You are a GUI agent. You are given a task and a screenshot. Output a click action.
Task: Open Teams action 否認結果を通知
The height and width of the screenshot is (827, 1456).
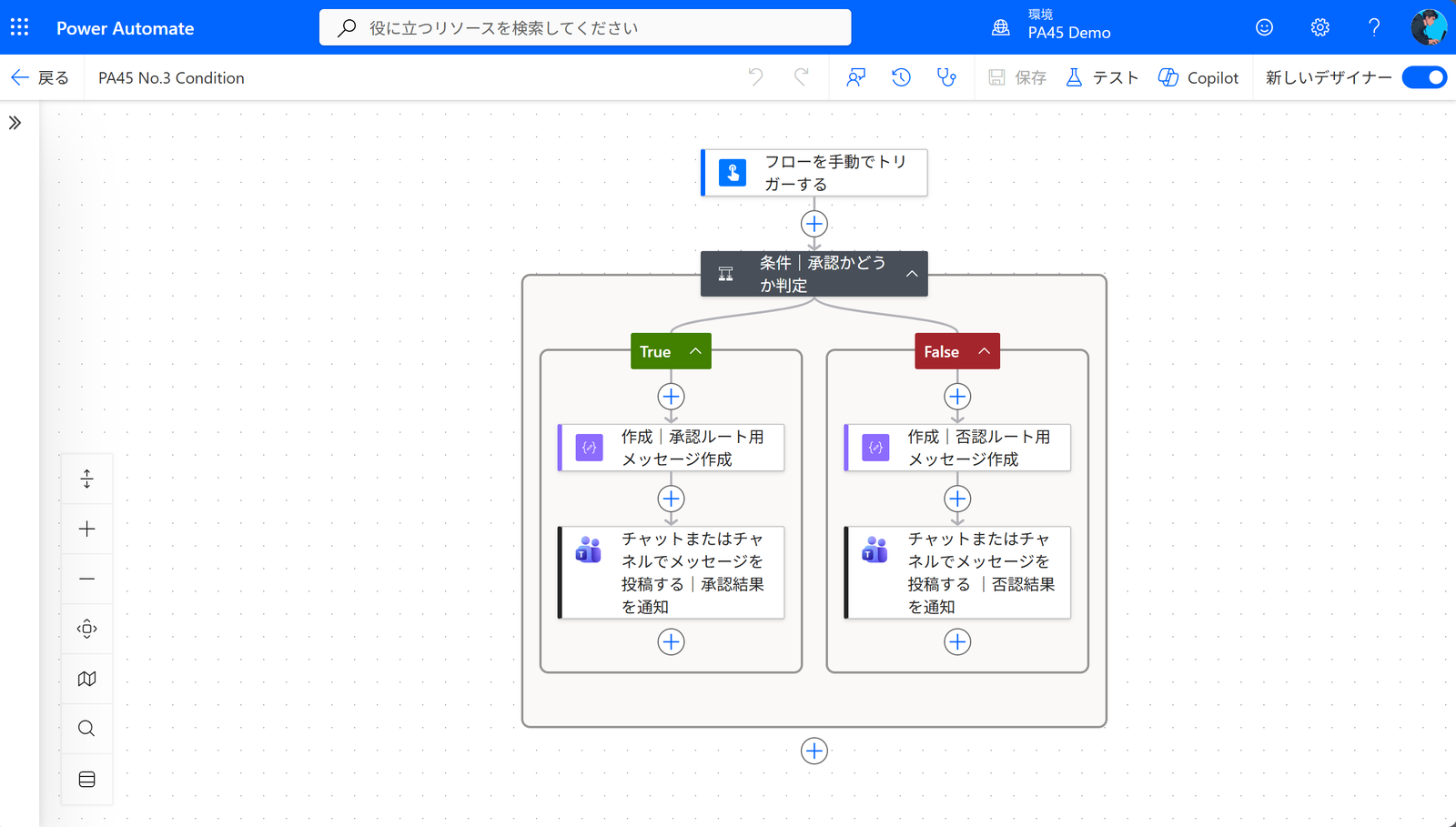coord(957,572)
